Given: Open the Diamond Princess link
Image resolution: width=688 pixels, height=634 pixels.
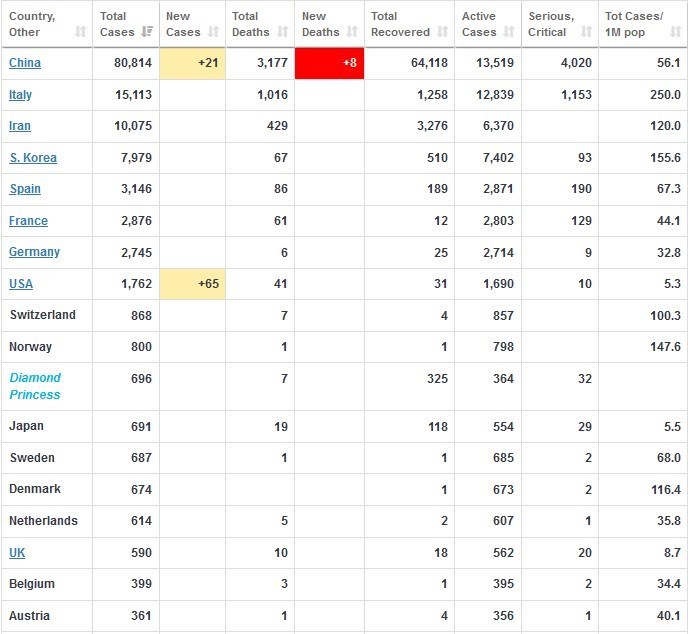Looking at the screenshot, I should (35, 386).
